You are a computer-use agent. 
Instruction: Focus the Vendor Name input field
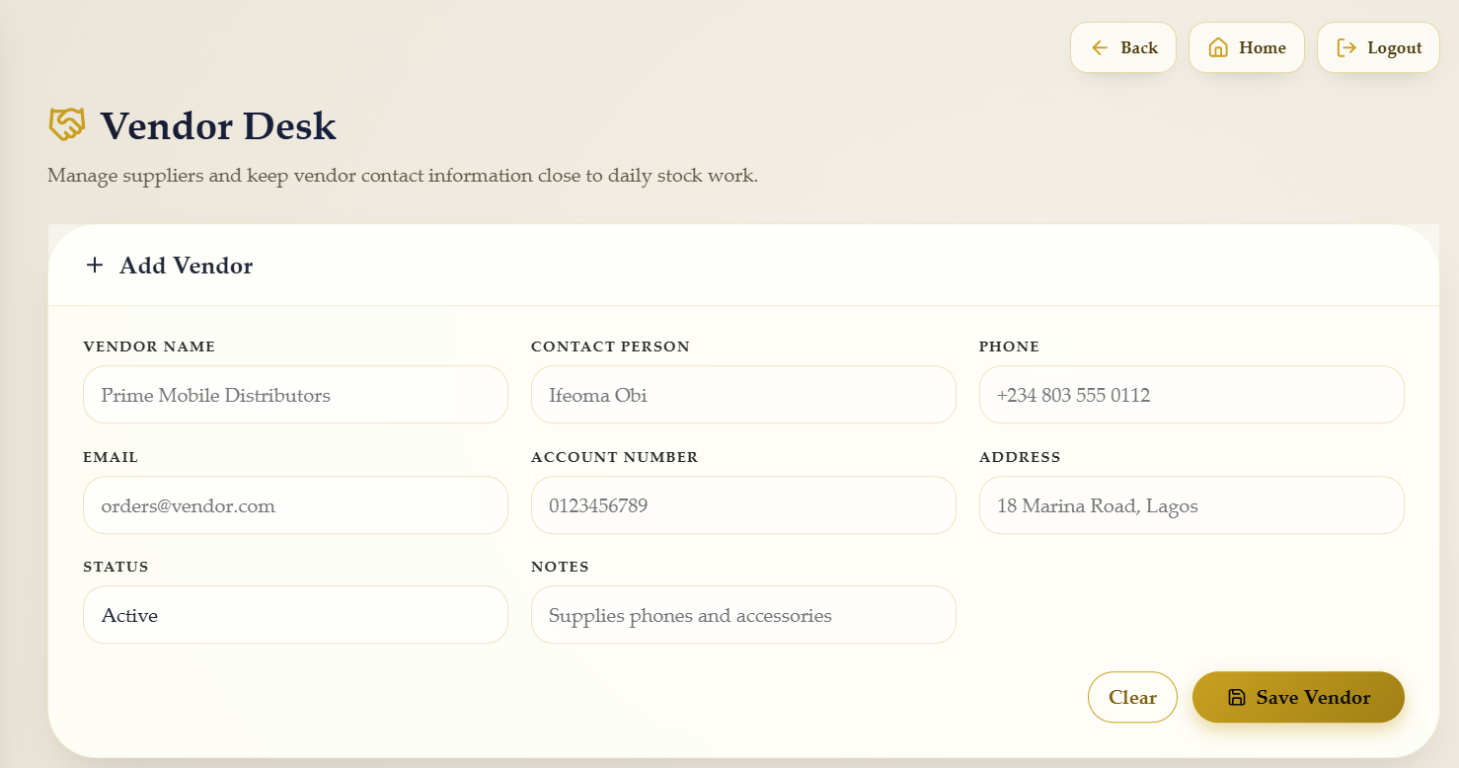tap(295, 395)
